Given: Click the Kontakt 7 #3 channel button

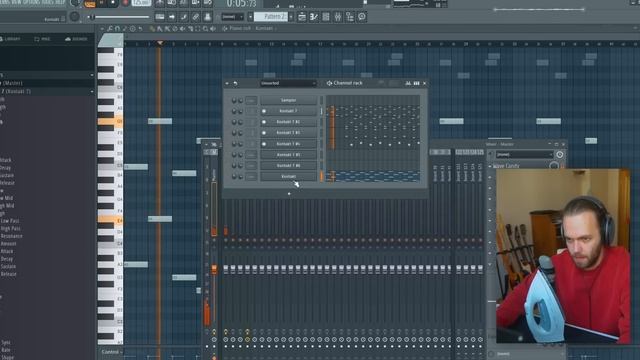Looking at the screenshot, I should coord(289,133).
